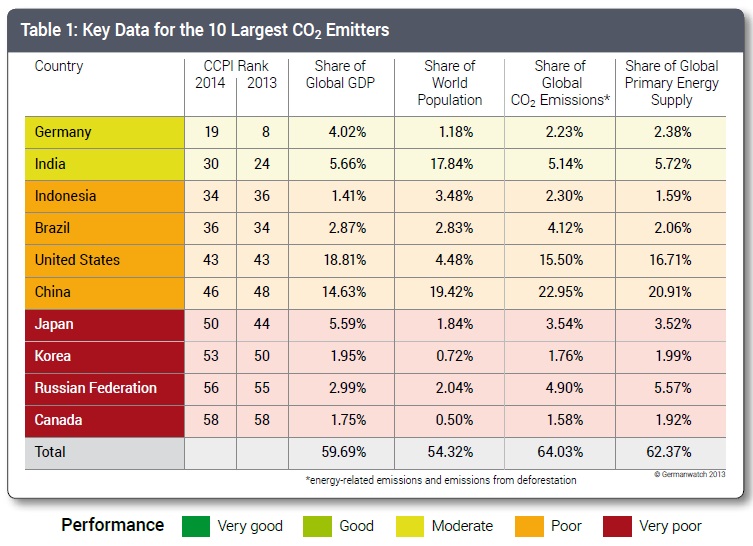Select the Germany row label

click(63, 132)
